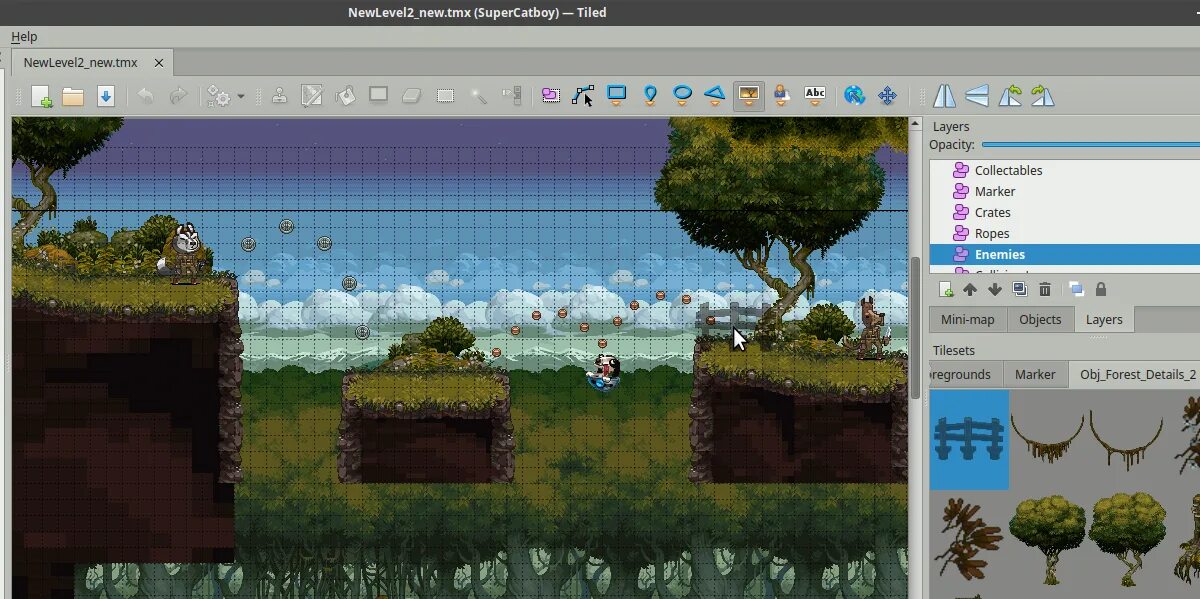This screenshot has width=1200, height=599.
Task: Rotate selection right
Action: tap(1042, 96)
